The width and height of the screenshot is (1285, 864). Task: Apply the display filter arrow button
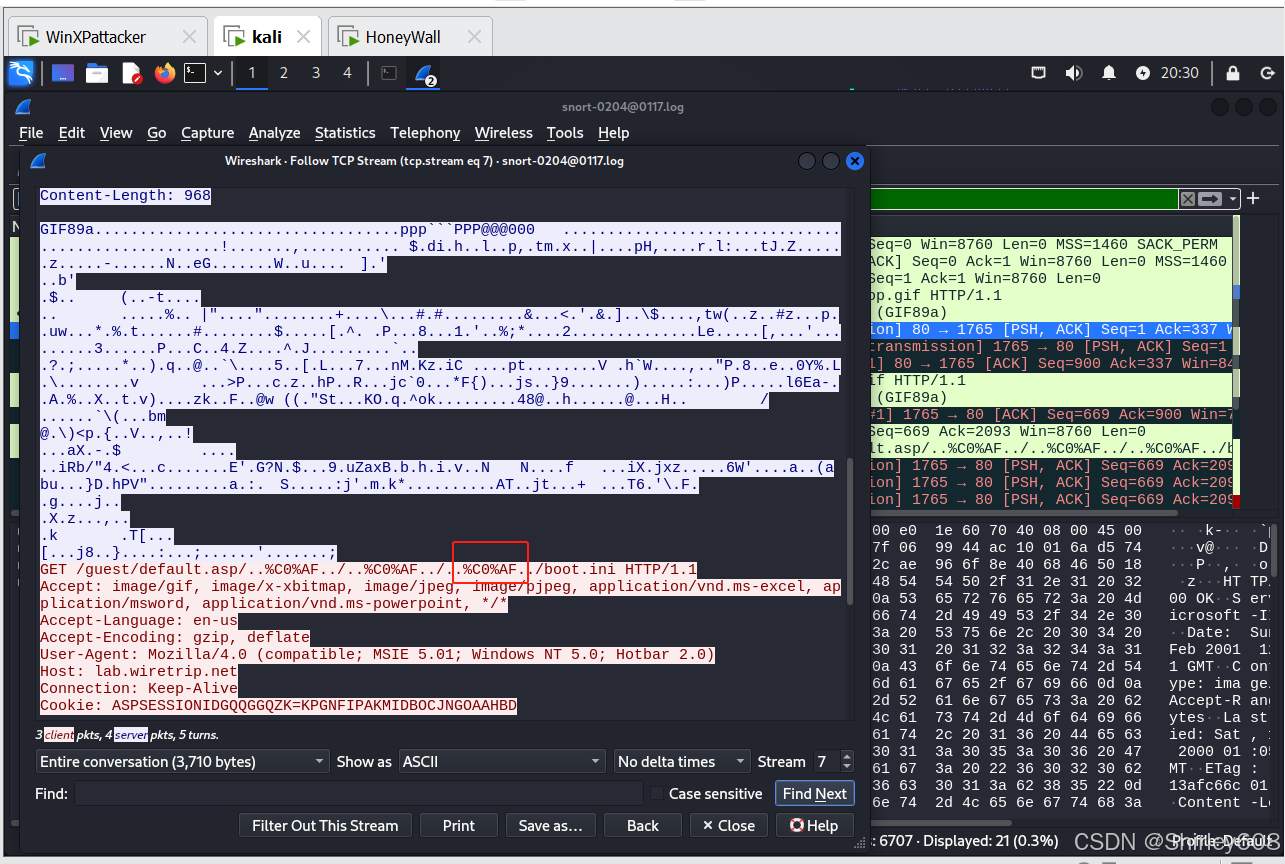pos(1211,198)
